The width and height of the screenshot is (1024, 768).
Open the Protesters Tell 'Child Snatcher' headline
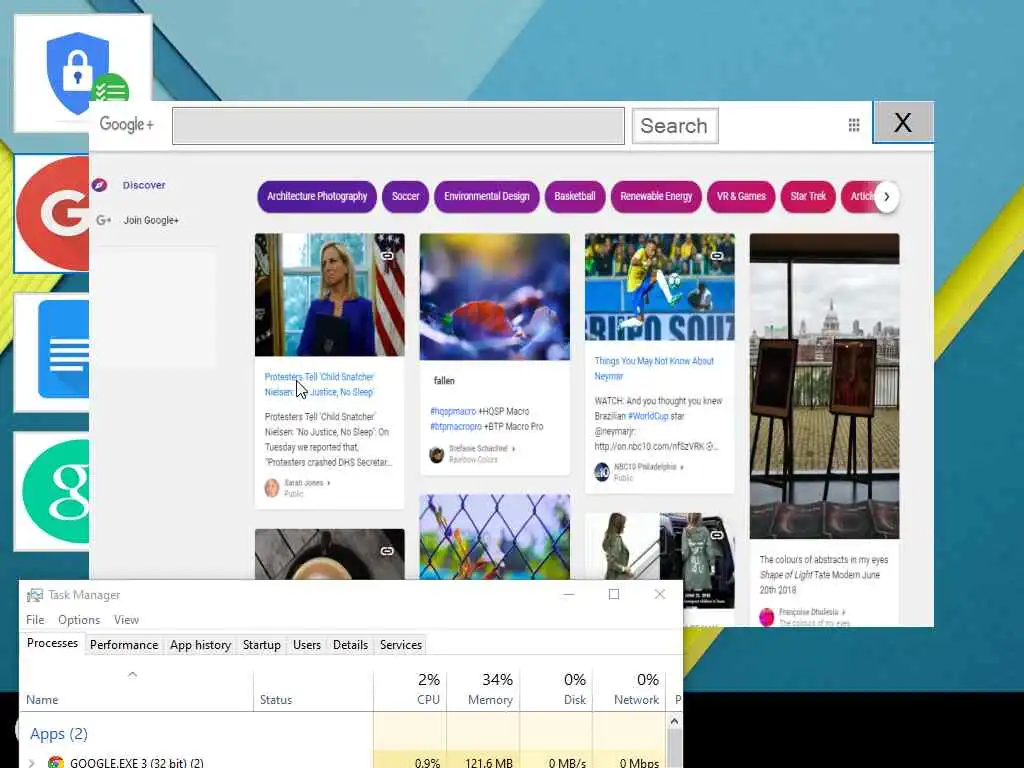(319, 385)
